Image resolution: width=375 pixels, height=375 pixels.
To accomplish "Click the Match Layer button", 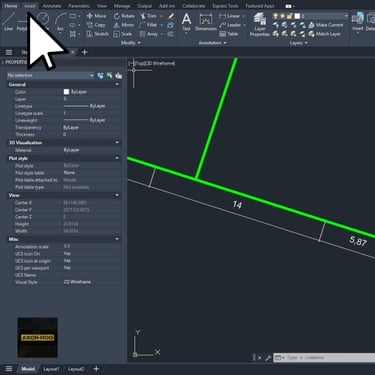I will point(324,34).
